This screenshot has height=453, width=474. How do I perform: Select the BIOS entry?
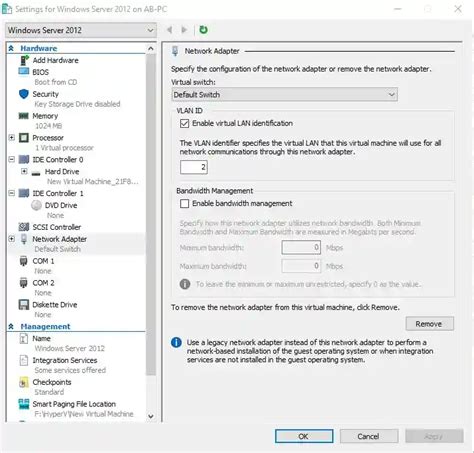click(x=40, y=72)
